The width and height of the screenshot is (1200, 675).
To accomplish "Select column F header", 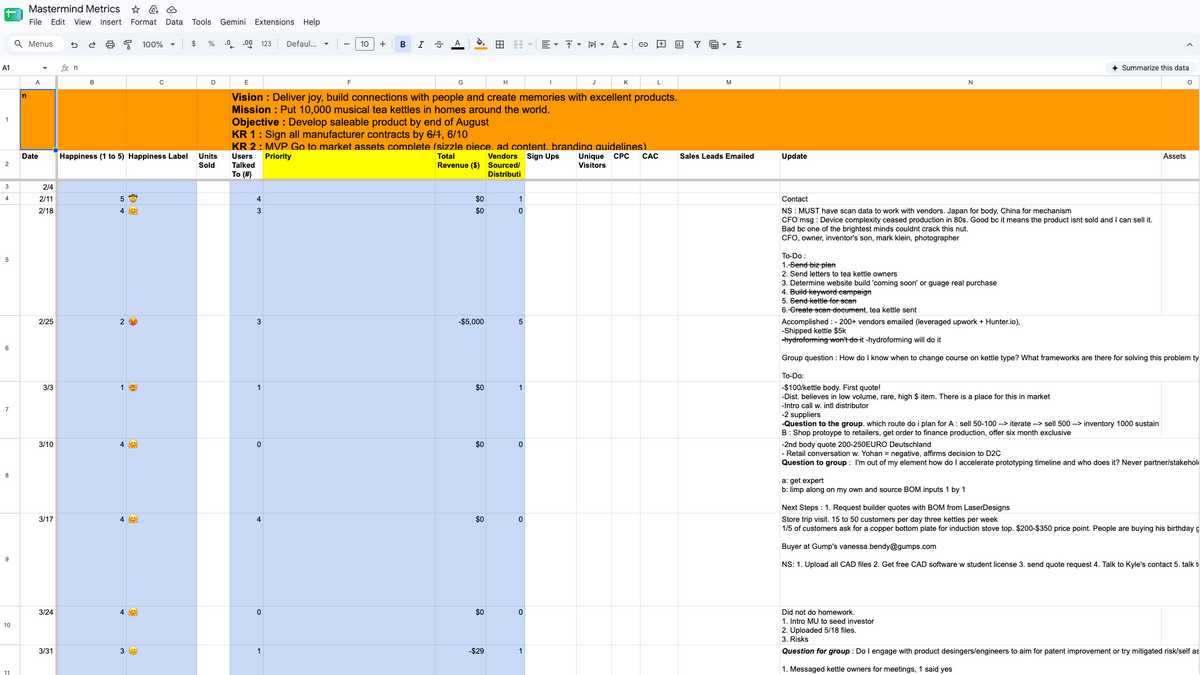I will point(349,82).
